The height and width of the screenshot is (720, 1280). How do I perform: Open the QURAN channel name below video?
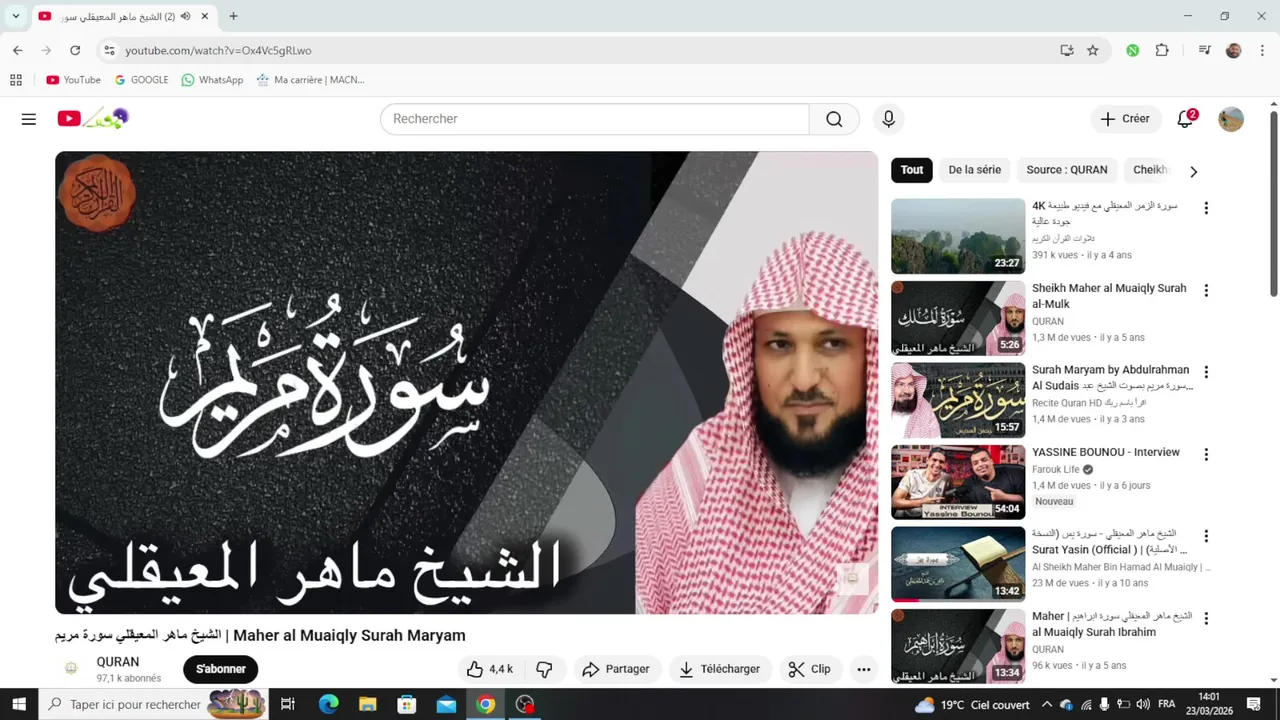(x=118, y=662)
